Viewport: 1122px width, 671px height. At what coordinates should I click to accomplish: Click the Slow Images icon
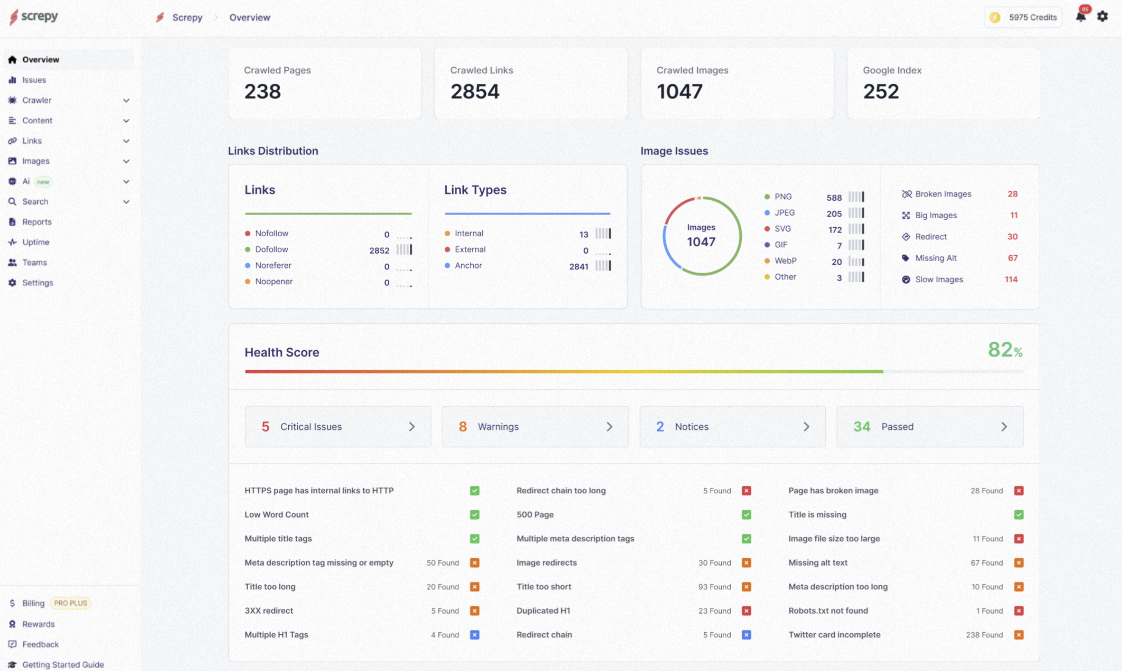click(906, 280)
